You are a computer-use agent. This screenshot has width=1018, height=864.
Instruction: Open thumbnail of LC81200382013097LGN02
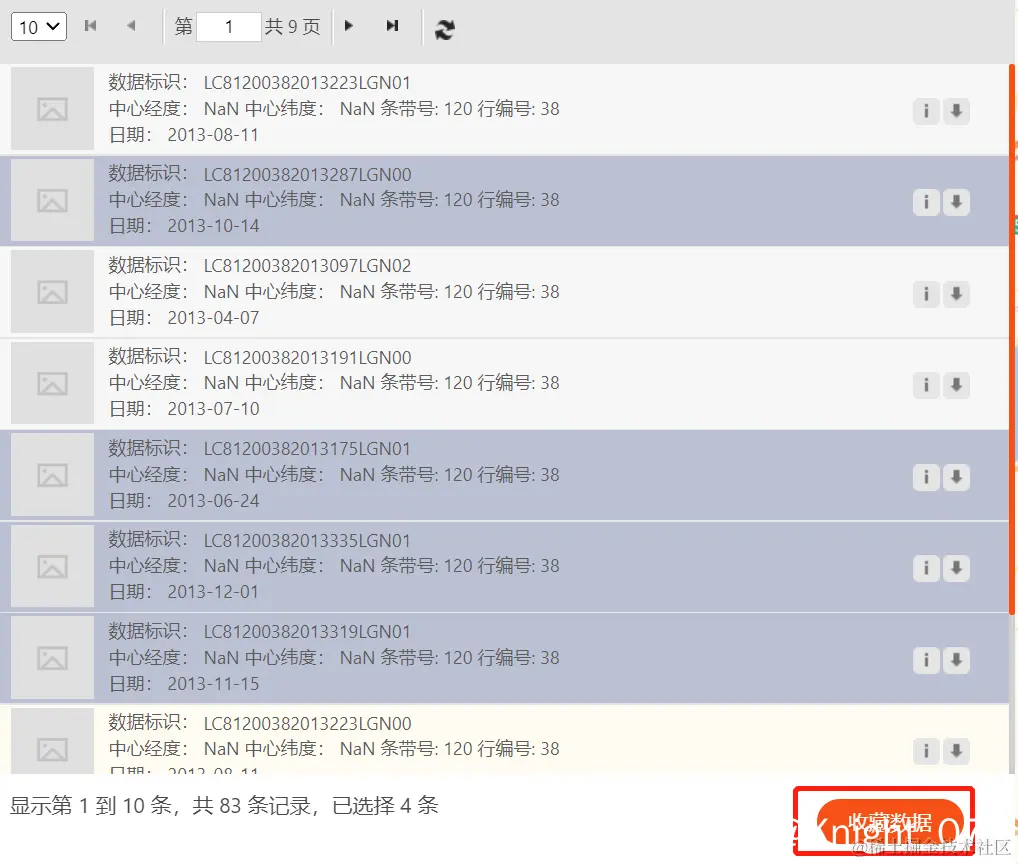53,291
